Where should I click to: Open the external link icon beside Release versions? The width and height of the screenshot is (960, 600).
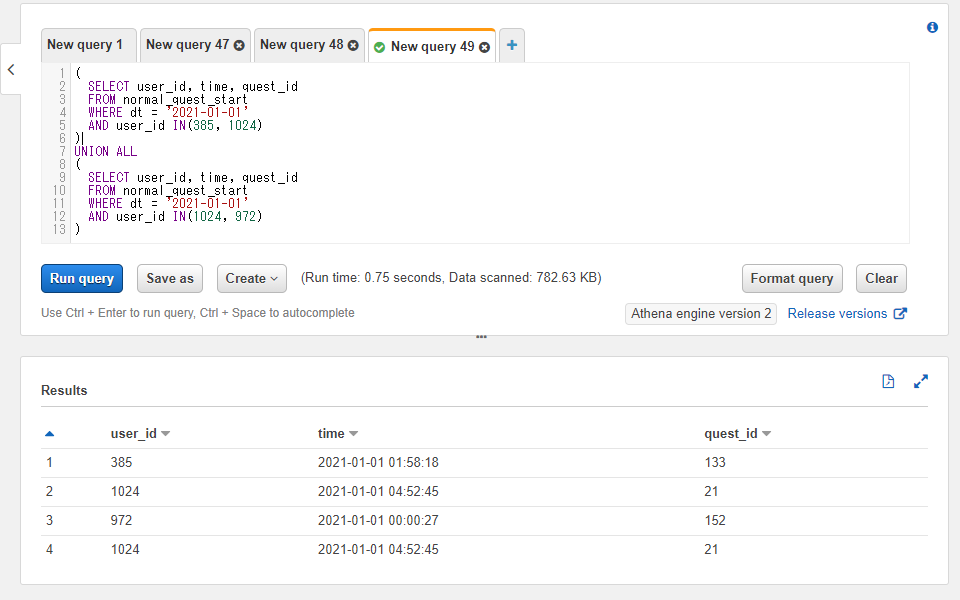click(x=899, y=313)
